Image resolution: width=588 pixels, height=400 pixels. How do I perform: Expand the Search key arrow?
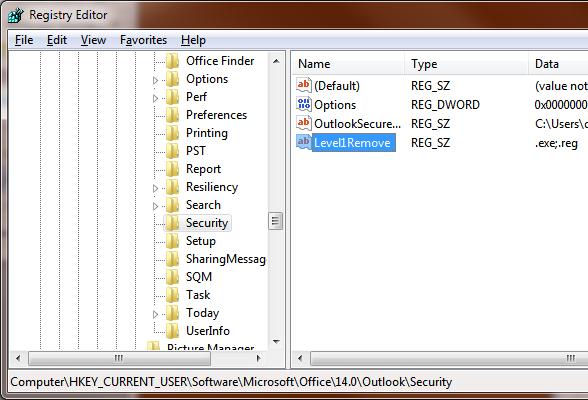pos(156,206)
